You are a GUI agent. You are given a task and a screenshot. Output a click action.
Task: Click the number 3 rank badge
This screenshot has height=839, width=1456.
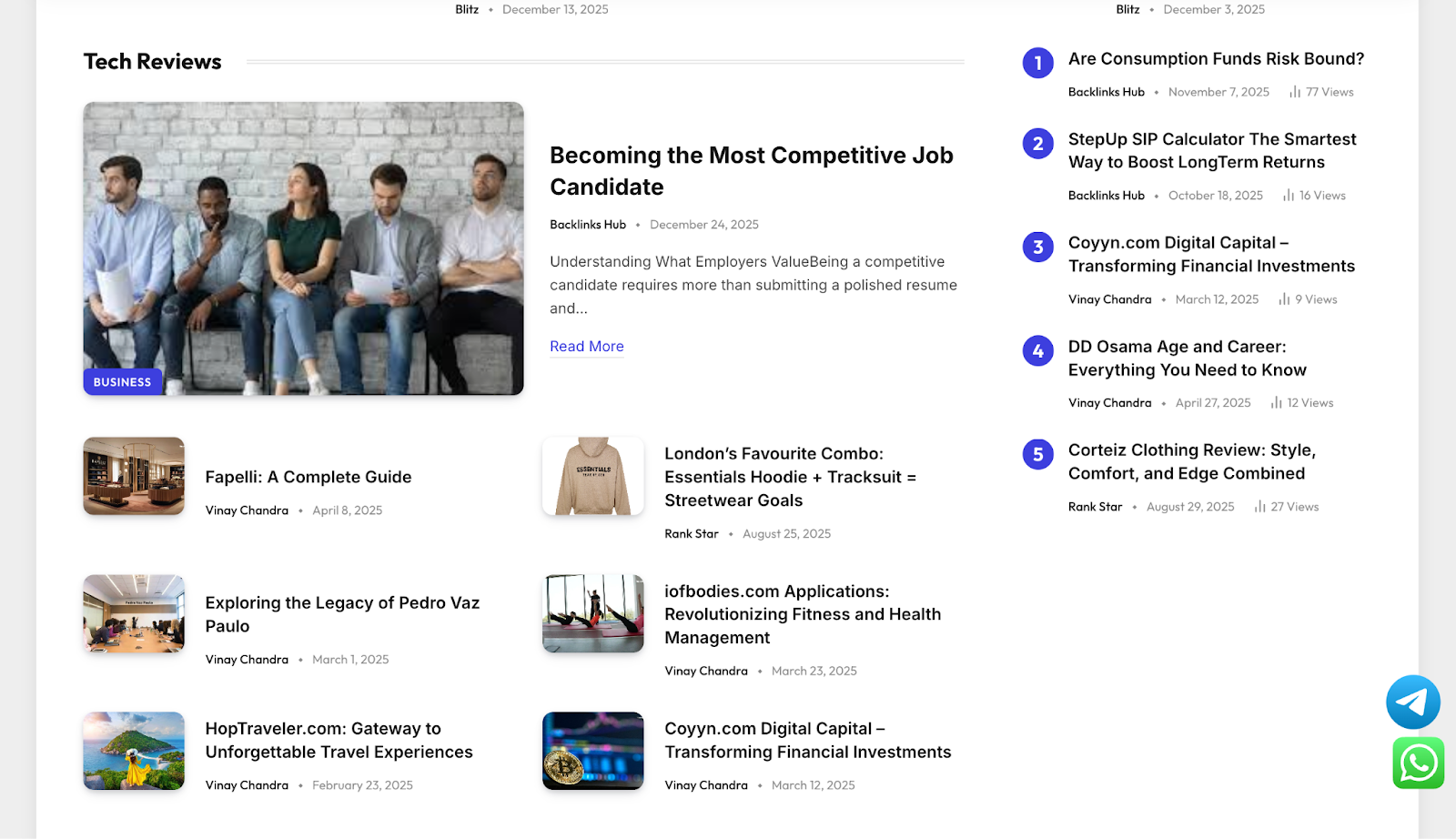(1037, 247)
